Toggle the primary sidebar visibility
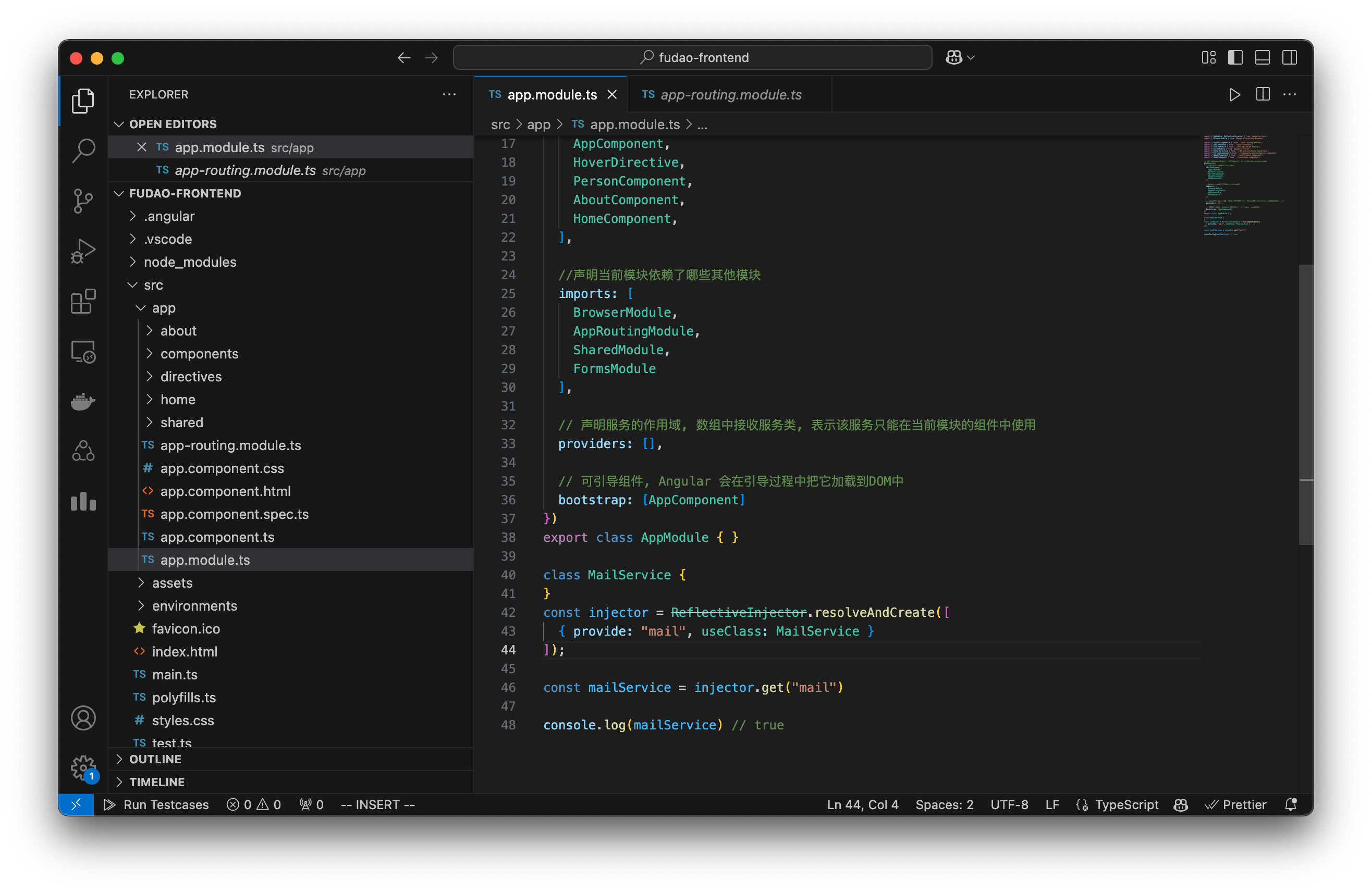The width and height of the screenshot is (1372, 893). pyautogui.click(x=1235, y=57)
